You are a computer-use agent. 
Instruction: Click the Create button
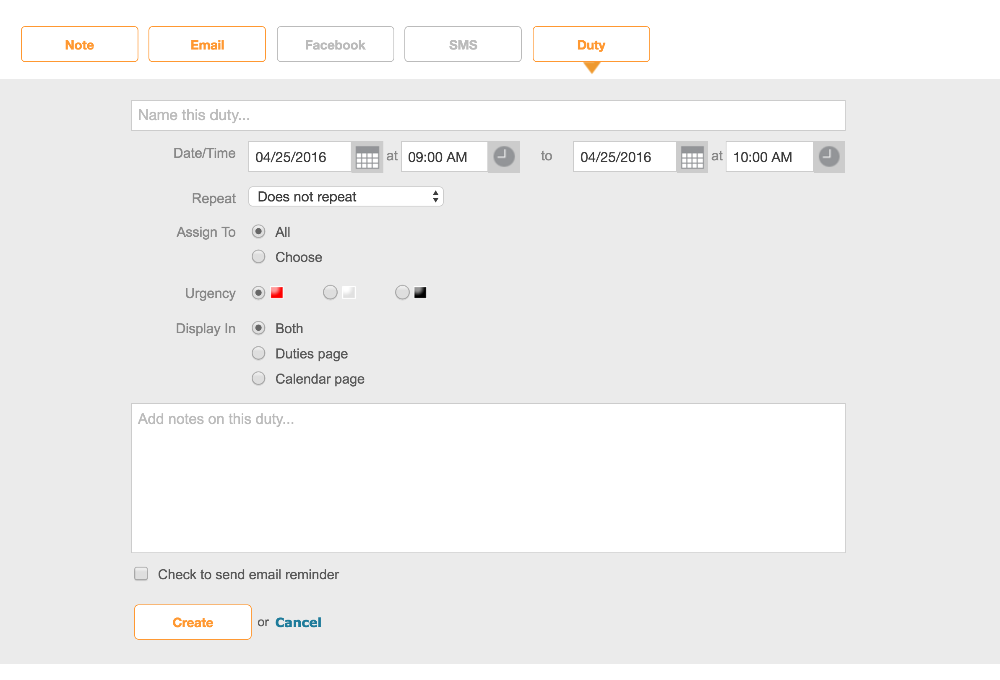[193, 622]
